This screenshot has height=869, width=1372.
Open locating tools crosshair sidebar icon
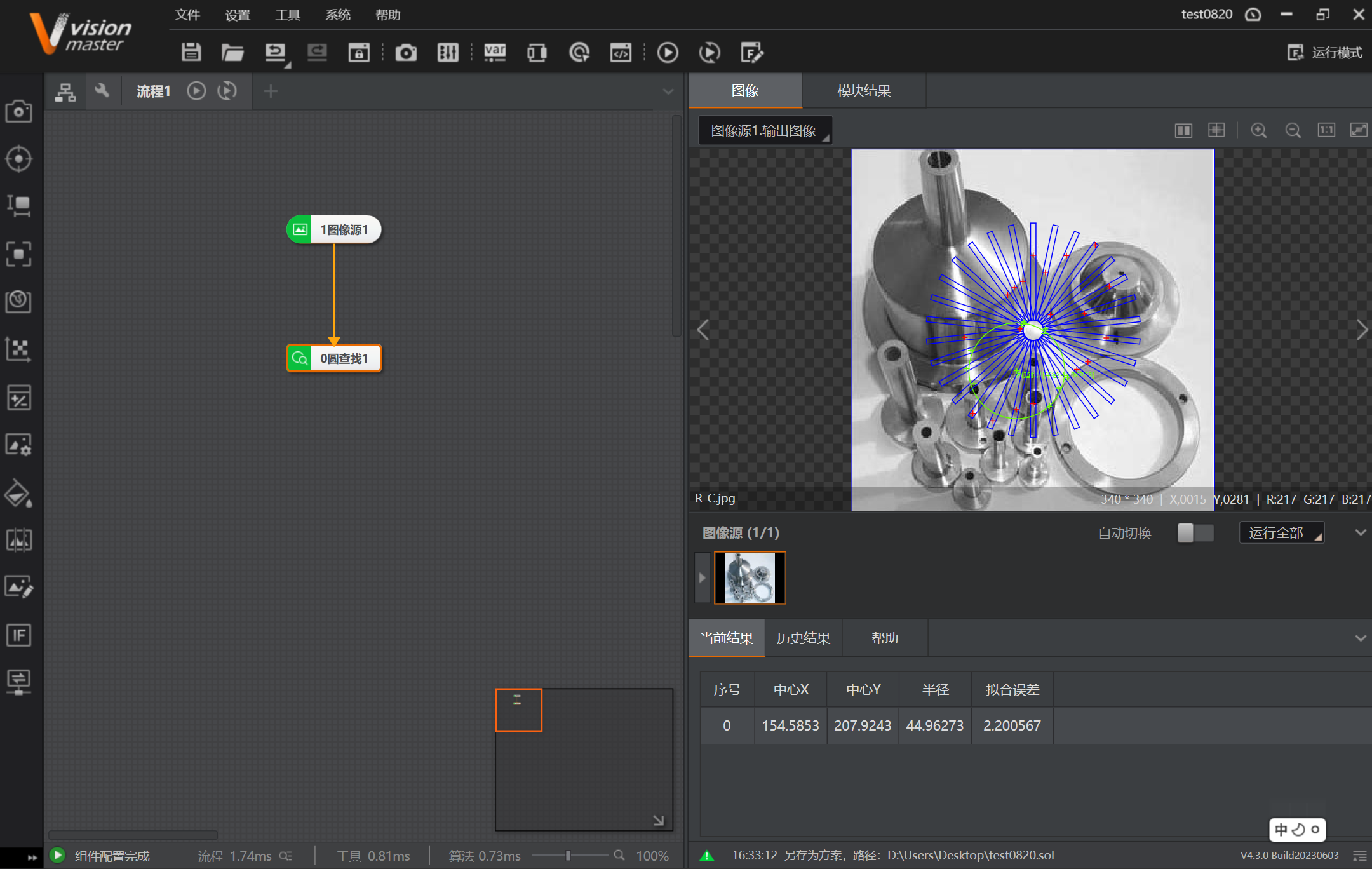18,159
